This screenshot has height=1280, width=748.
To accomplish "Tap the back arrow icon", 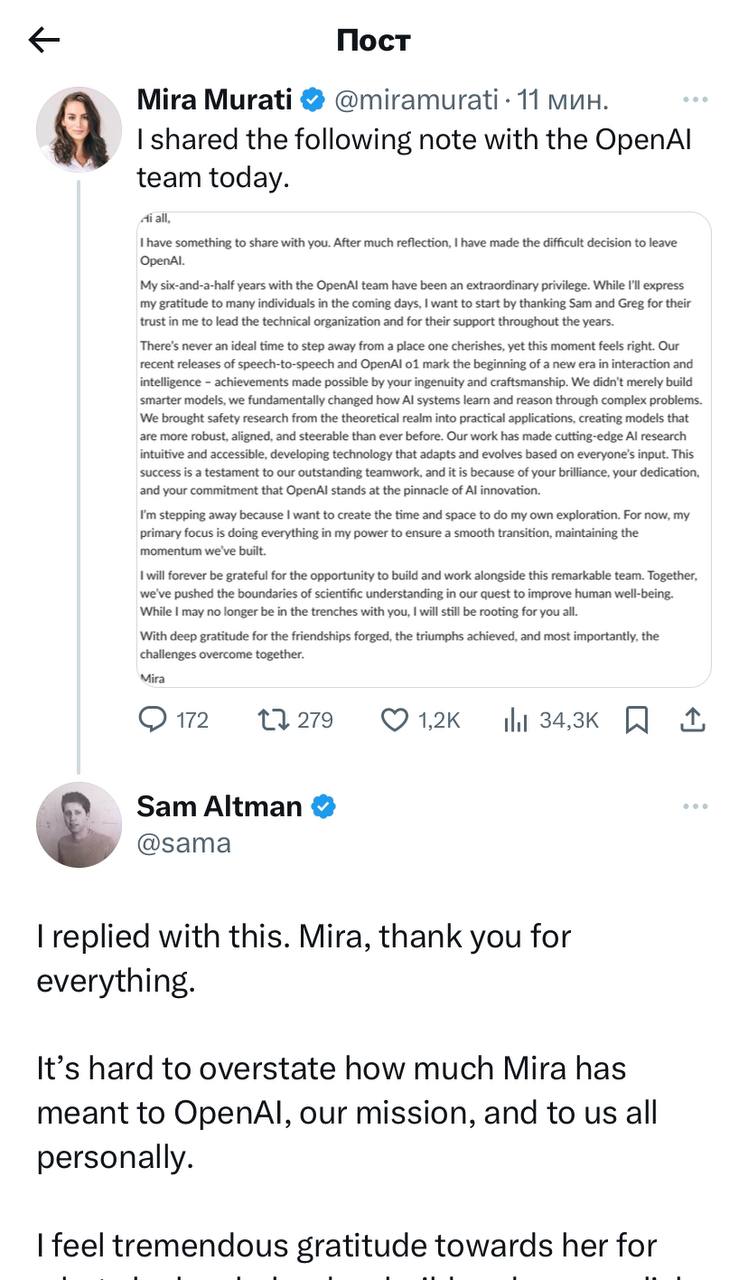I will pyautogui.click(x=45, y=40).
